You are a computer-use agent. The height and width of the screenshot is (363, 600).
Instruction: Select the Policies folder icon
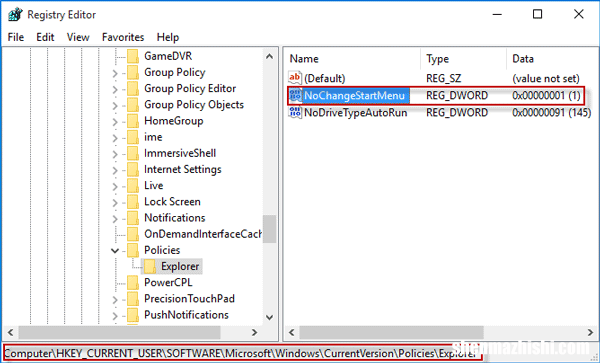click(x=133, y=250)
